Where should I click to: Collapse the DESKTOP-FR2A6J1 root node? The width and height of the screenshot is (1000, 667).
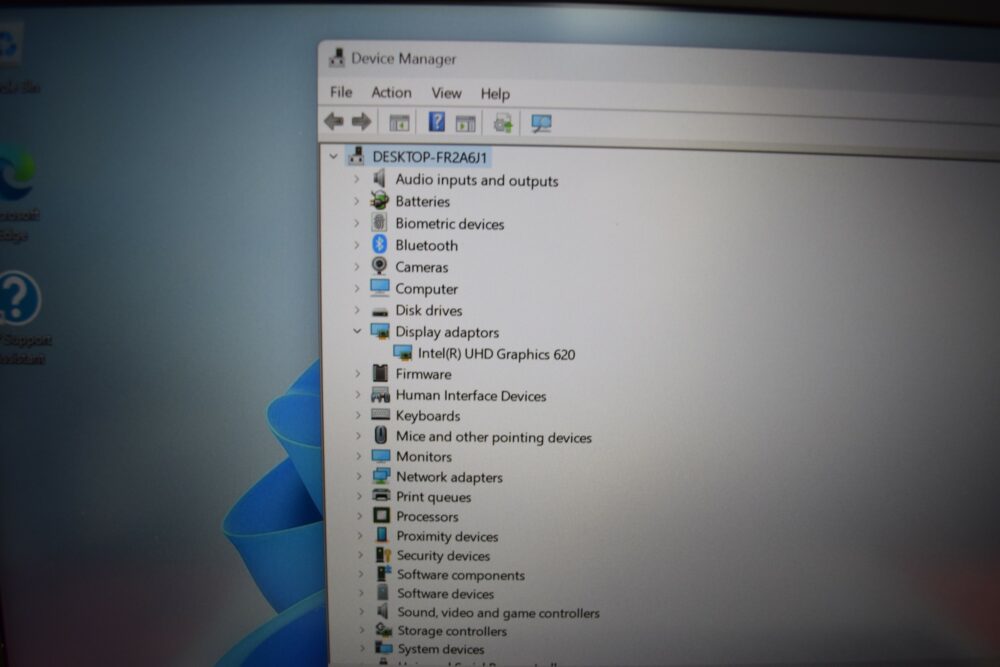point(334,156)
